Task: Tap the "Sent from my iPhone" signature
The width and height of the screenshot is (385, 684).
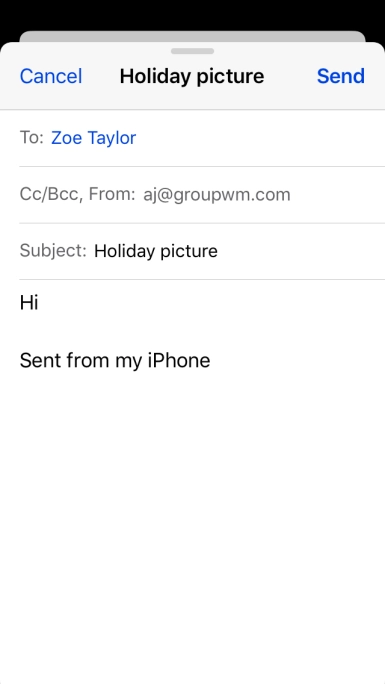Action: pyautogui.click(x=115, y=361)
